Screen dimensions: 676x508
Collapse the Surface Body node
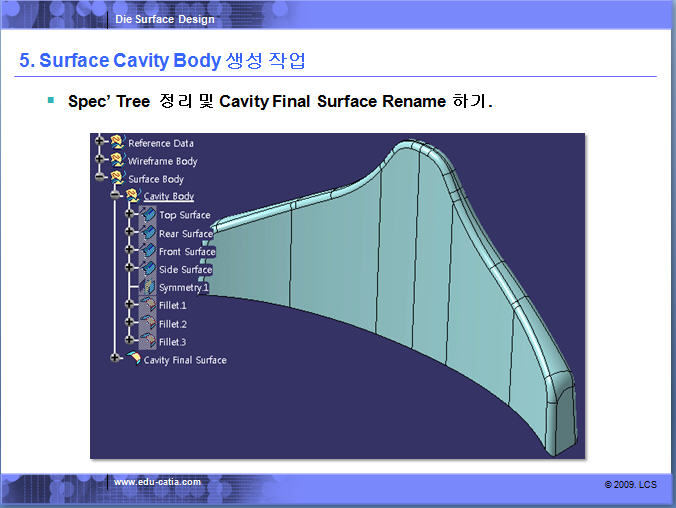[x=100, y=179]
